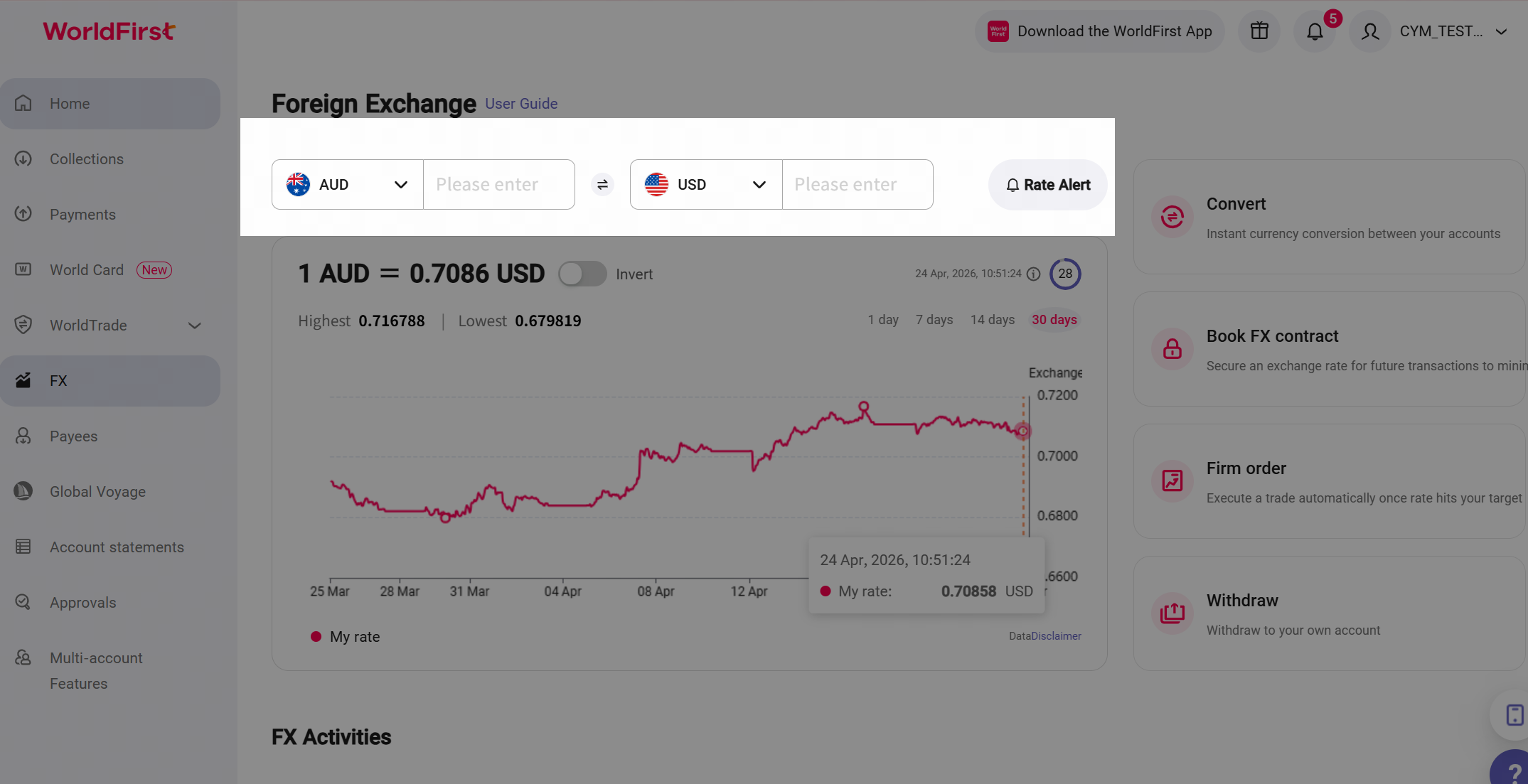Go to Home in the sidebar
The image size is (1528, 784).
tap(110, 104)
